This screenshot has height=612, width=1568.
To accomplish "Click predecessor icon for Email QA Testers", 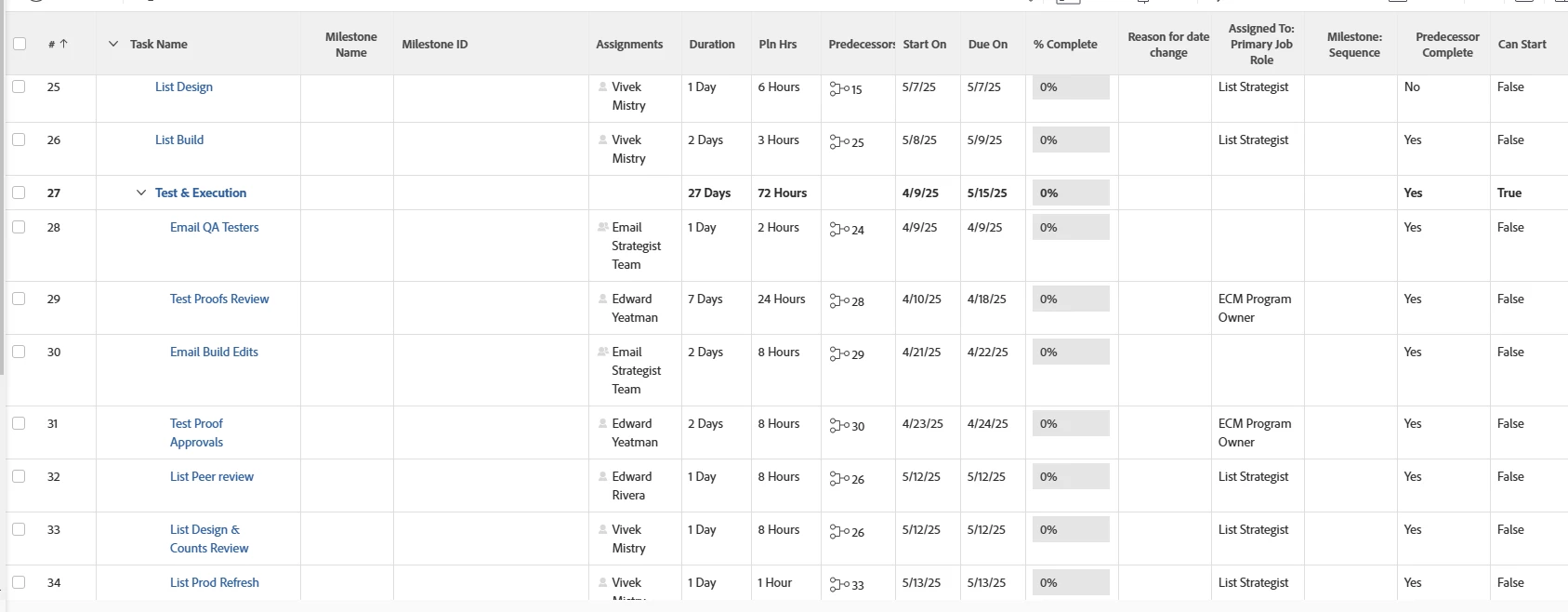I will click(x=836, y=229).
